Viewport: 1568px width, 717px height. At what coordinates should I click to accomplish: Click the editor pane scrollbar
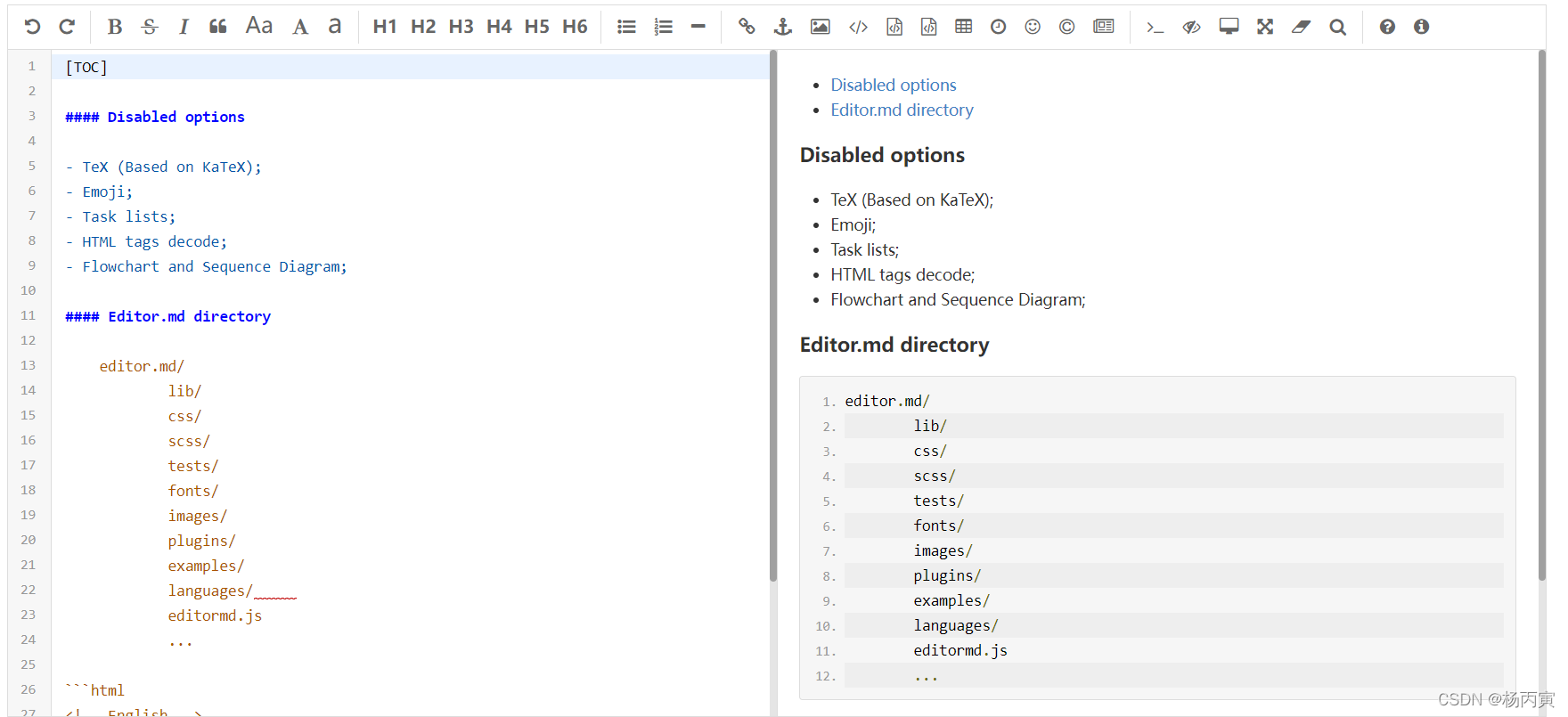click(773, 315)
